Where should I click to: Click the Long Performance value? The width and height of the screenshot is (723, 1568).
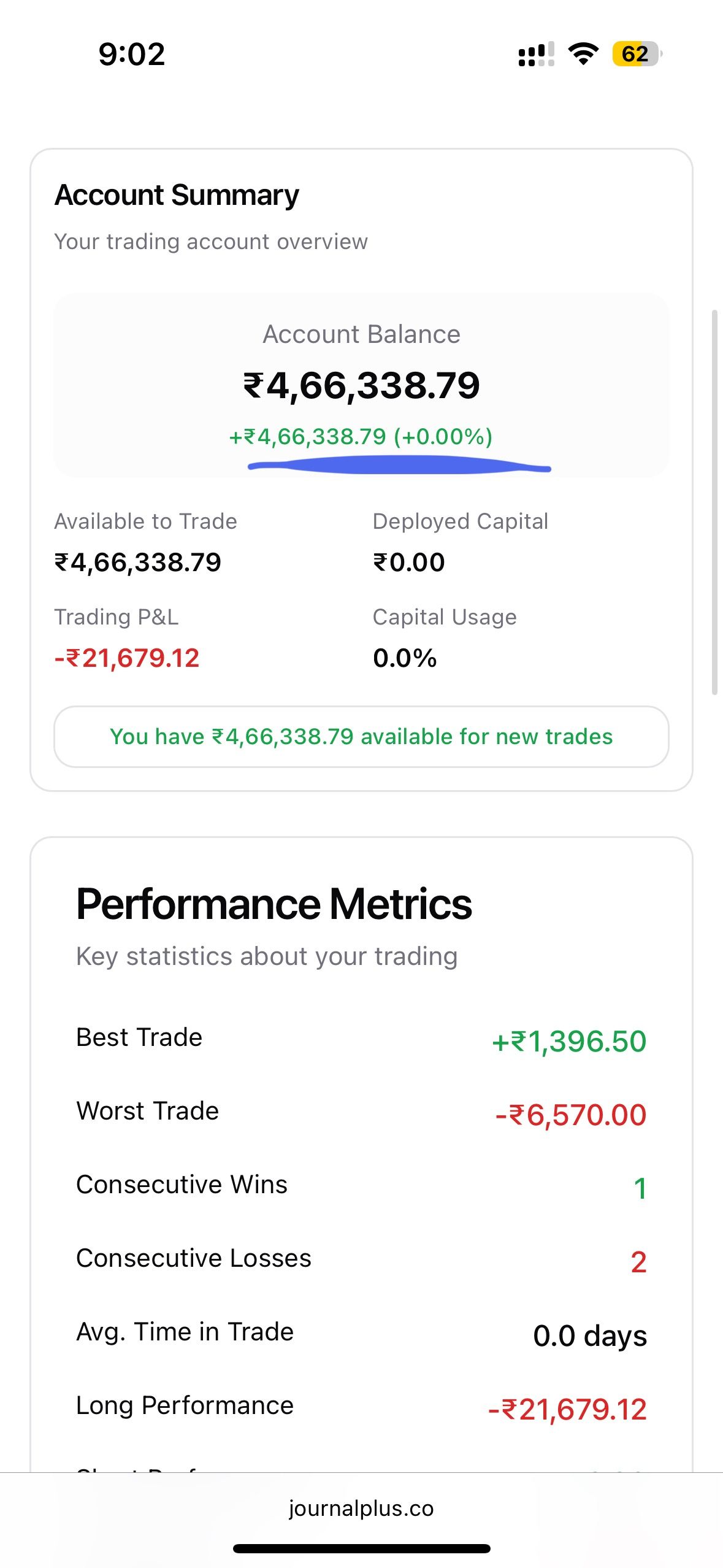567,1409
